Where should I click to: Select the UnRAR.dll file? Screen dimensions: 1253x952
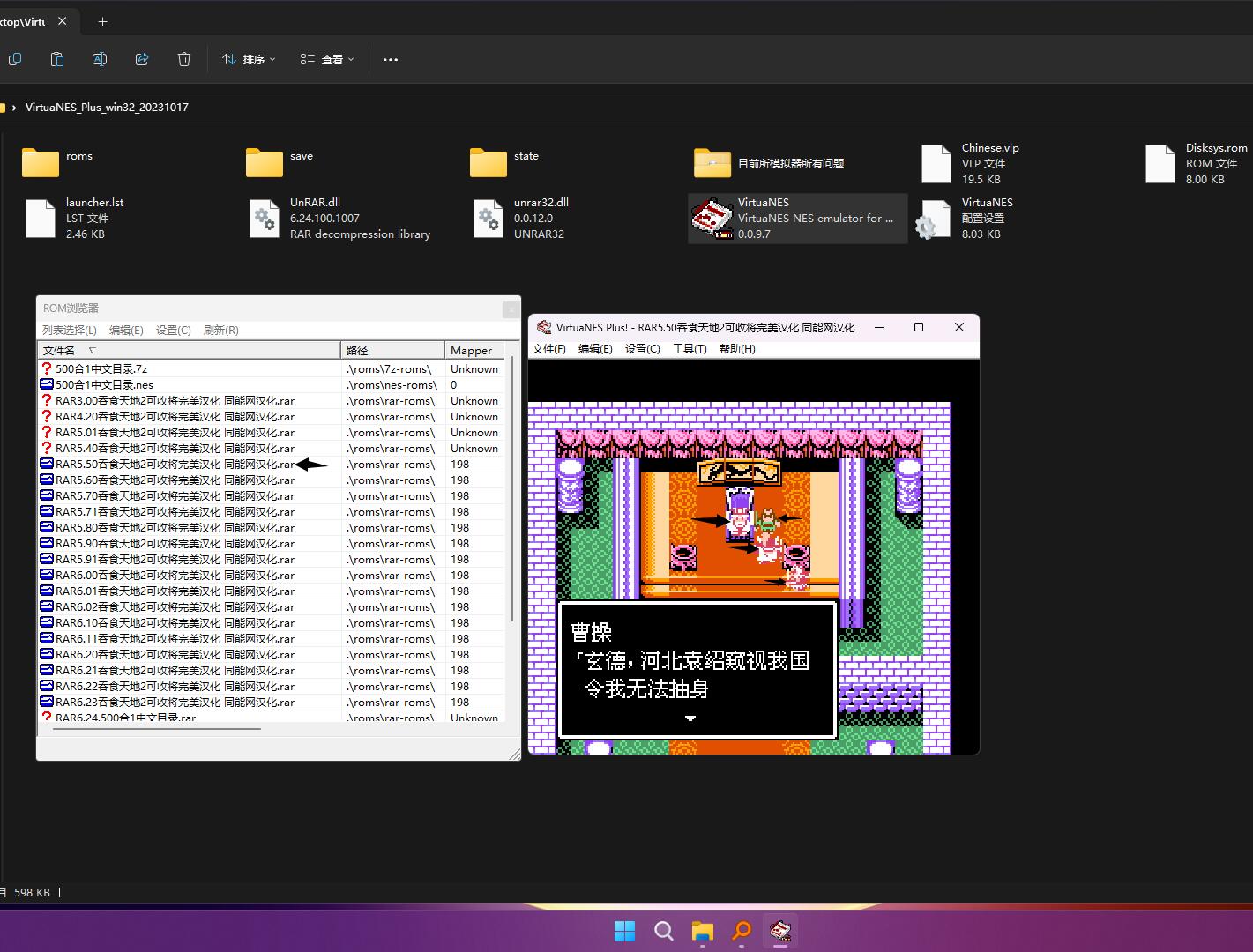[x=340, y=219]
